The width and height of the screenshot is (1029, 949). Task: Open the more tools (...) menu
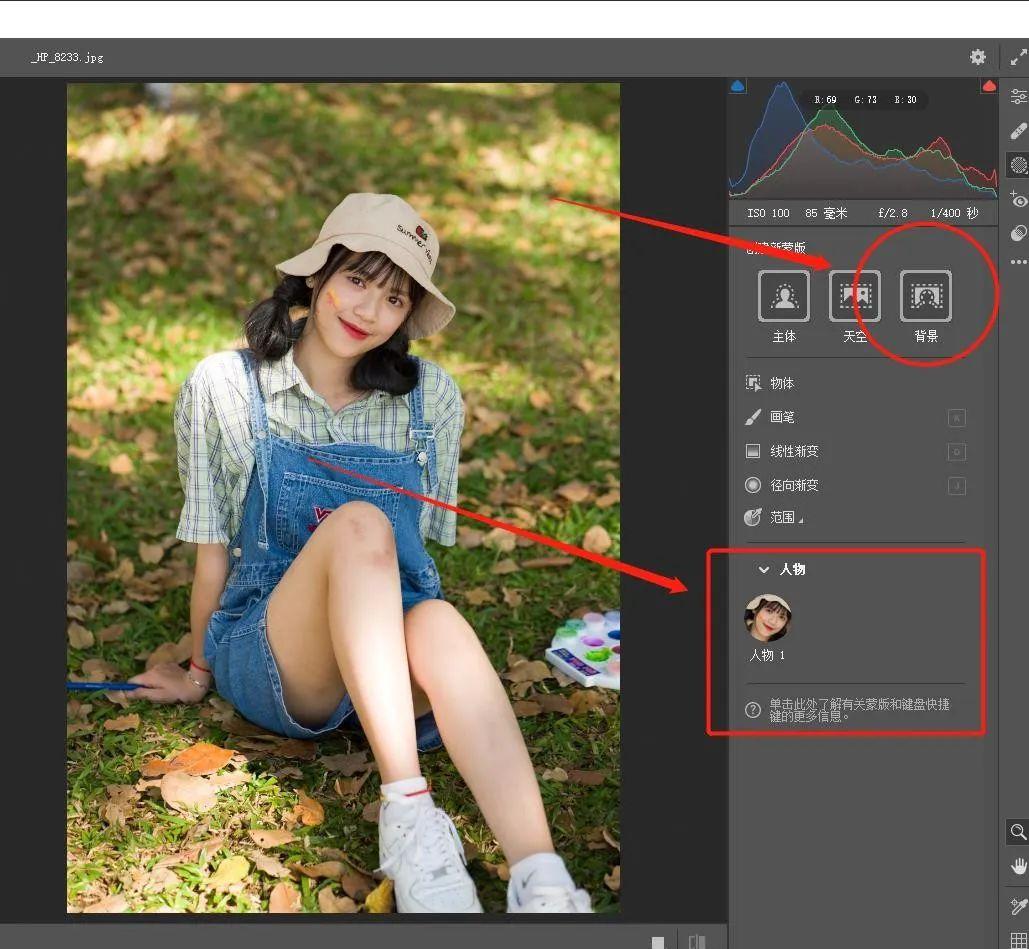click(1018, 262)
